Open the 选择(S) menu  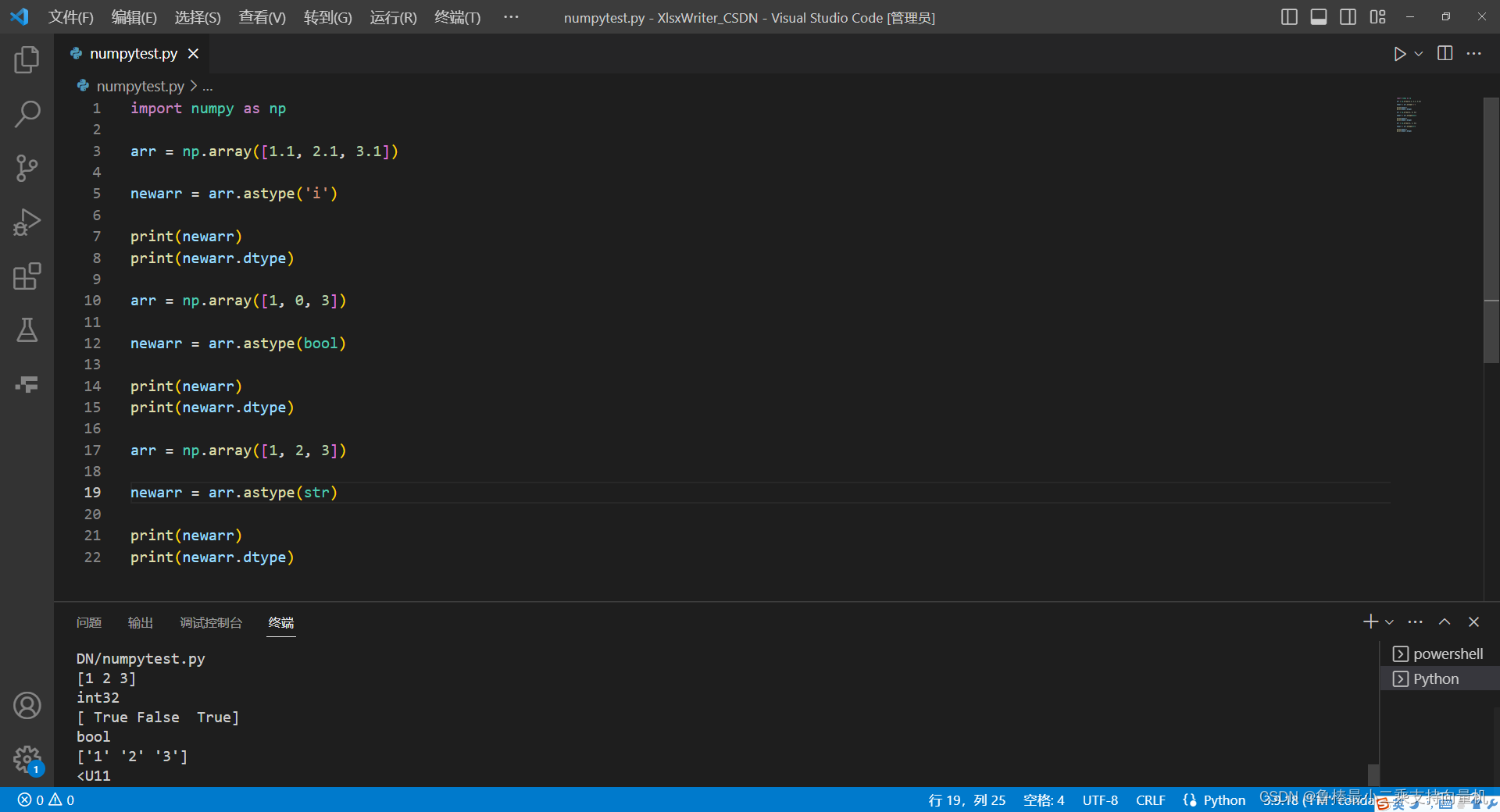pos(198,17)
